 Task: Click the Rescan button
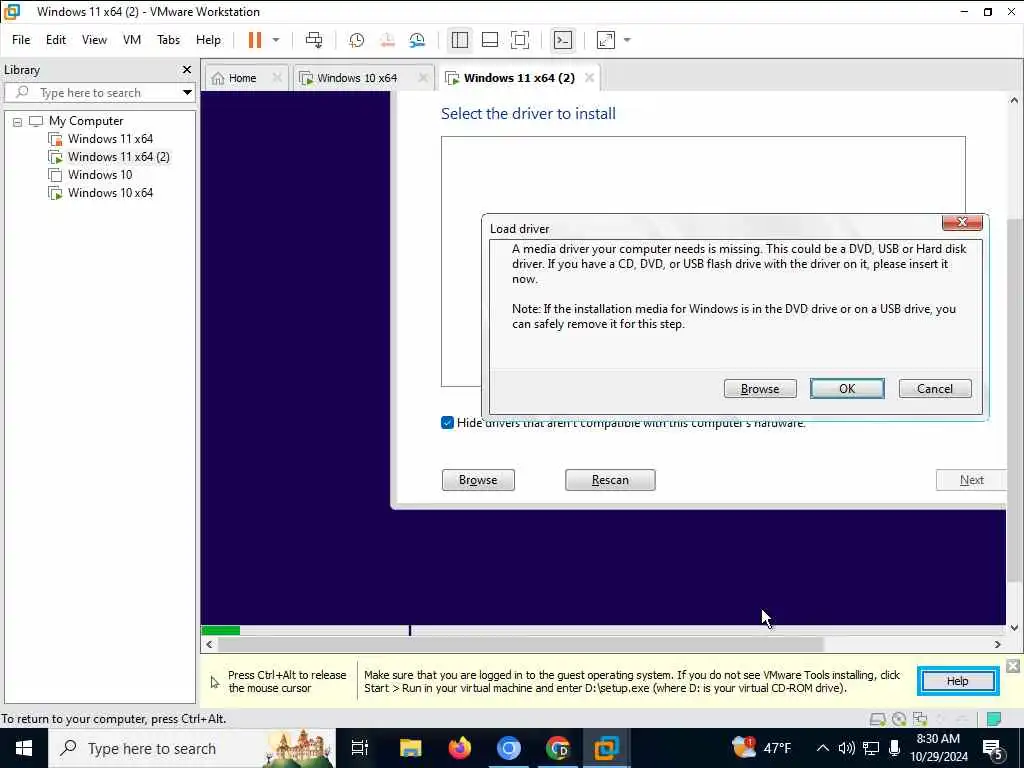coord(610,480)
